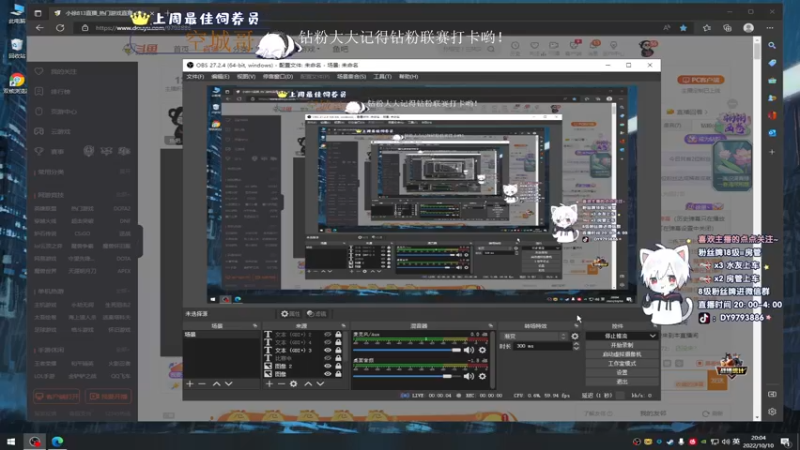Viewport: 800px width, 450px height.
Task: Move source up in the sources list
Action: click(x=308, y=384)
